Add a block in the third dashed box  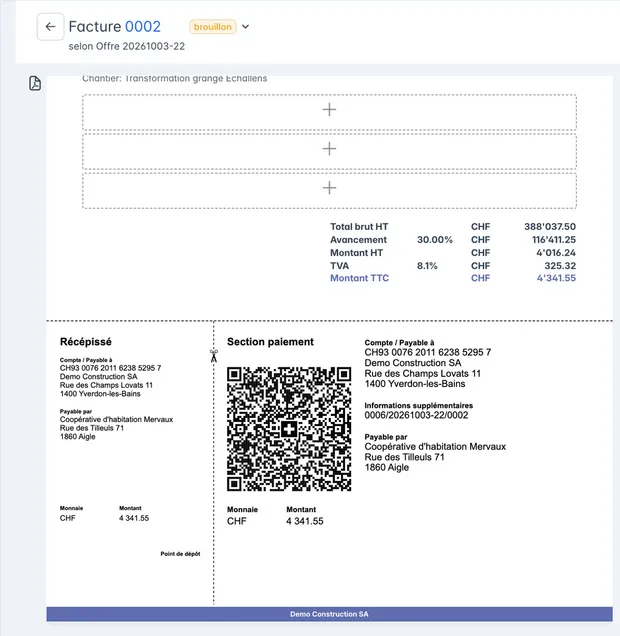click(x=329, y=191)
